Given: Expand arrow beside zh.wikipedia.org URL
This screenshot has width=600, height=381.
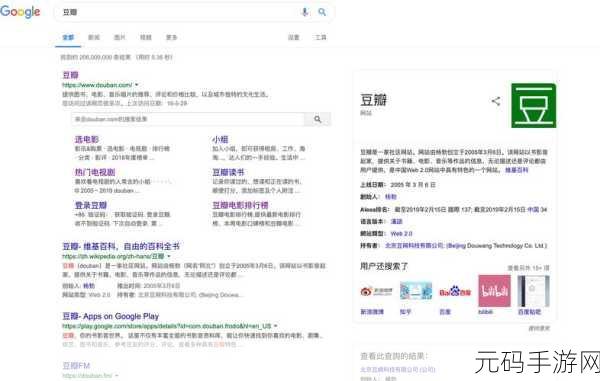Looking at the screenshot, I should coord(169,256).
